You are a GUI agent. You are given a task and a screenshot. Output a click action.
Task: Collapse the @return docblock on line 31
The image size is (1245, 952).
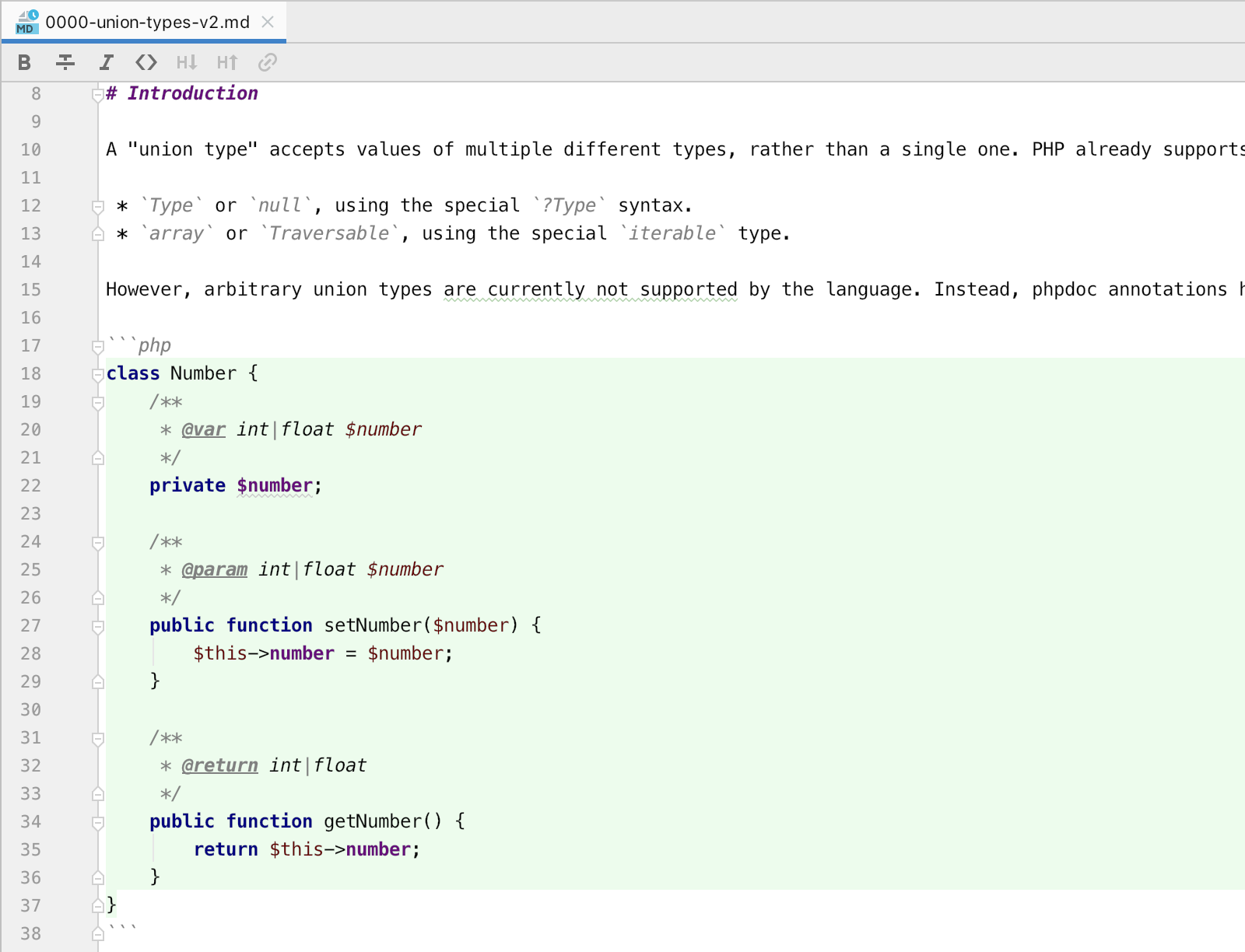pos(98,739)
